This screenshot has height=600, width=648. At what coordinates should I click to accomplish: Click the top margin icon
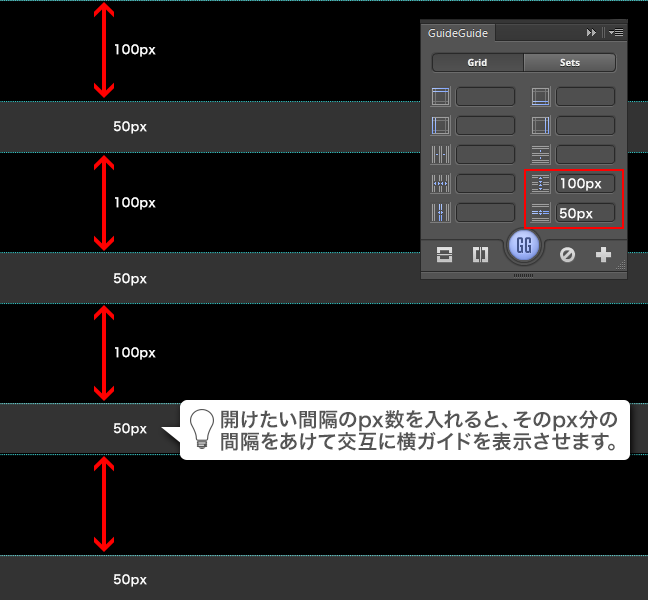(441, 97)
